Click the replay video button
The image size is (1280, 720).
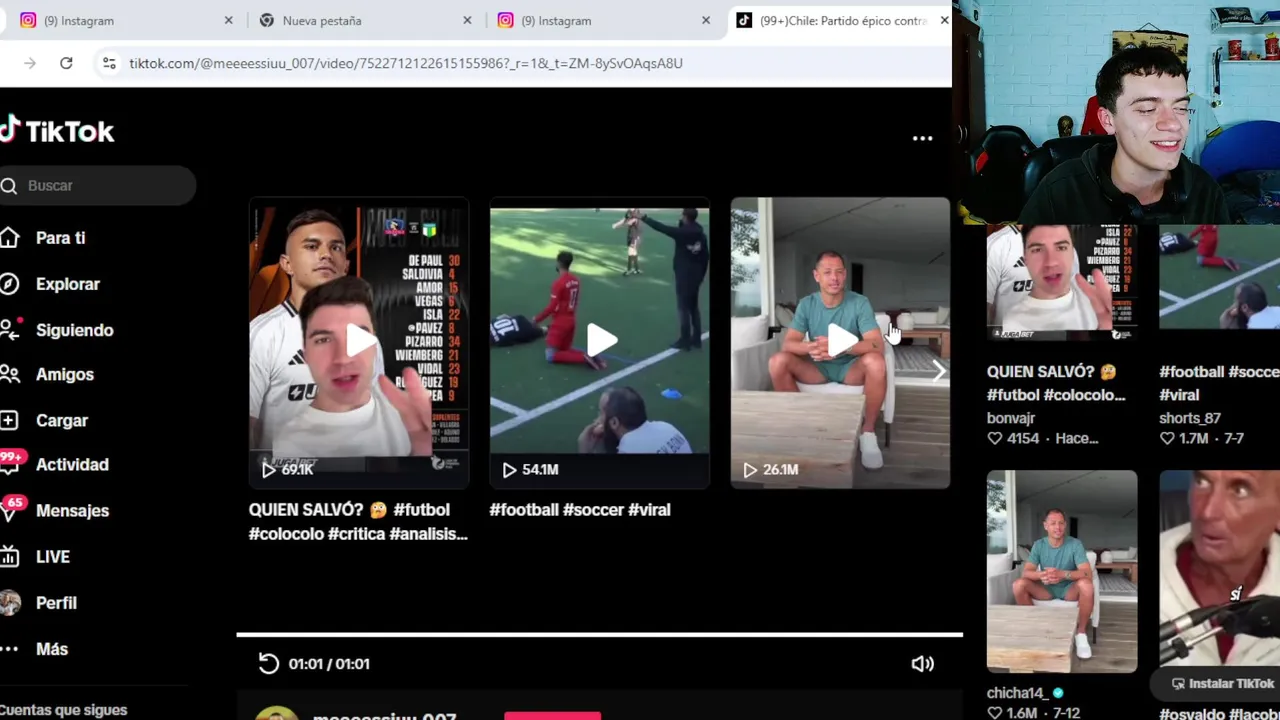(268, 663)
